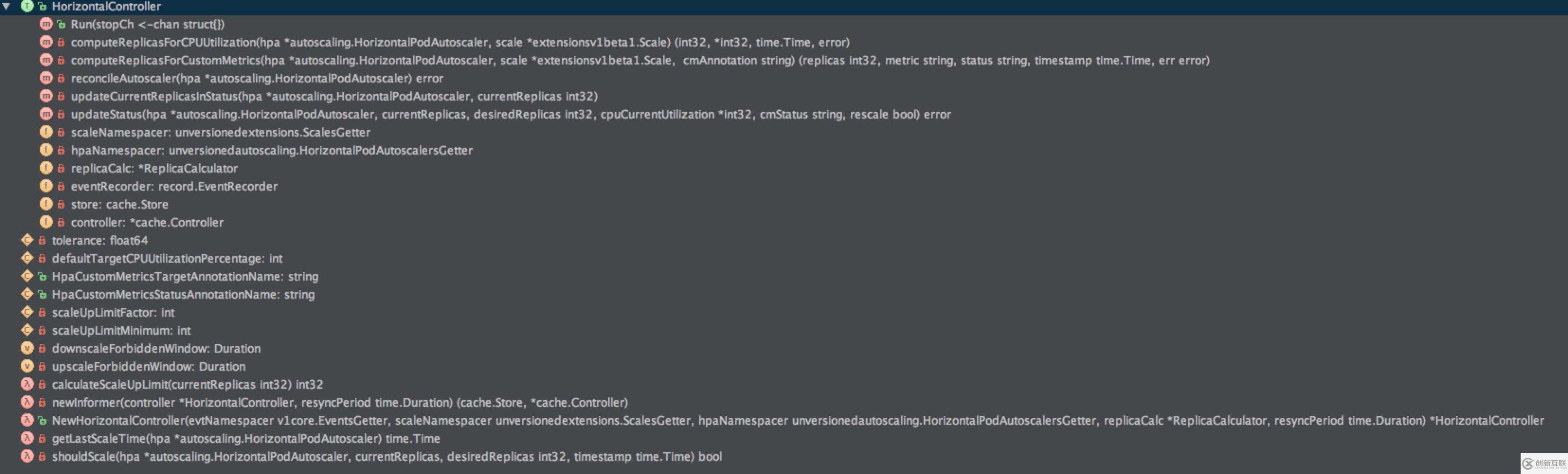Viewport: 1568px width, 474px height.
Task: Click red private lock icon beside shouldScale
Action: [42, 456]
